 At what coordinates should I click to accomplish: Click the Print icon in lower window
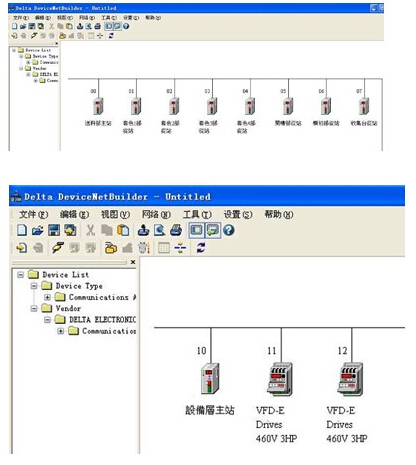point(176,230)
